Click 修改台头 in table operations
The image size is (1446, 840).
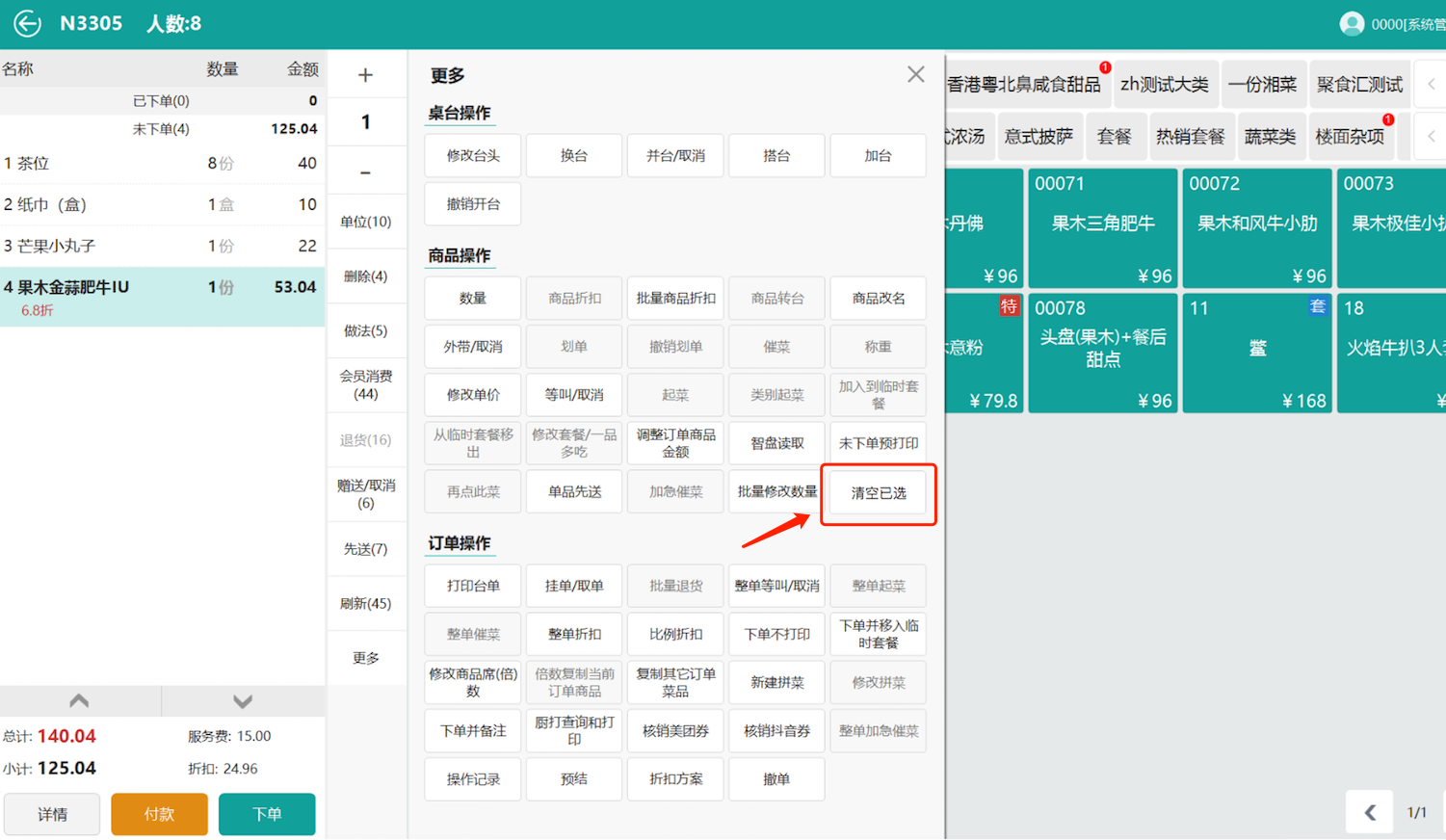tap(473, 155)
